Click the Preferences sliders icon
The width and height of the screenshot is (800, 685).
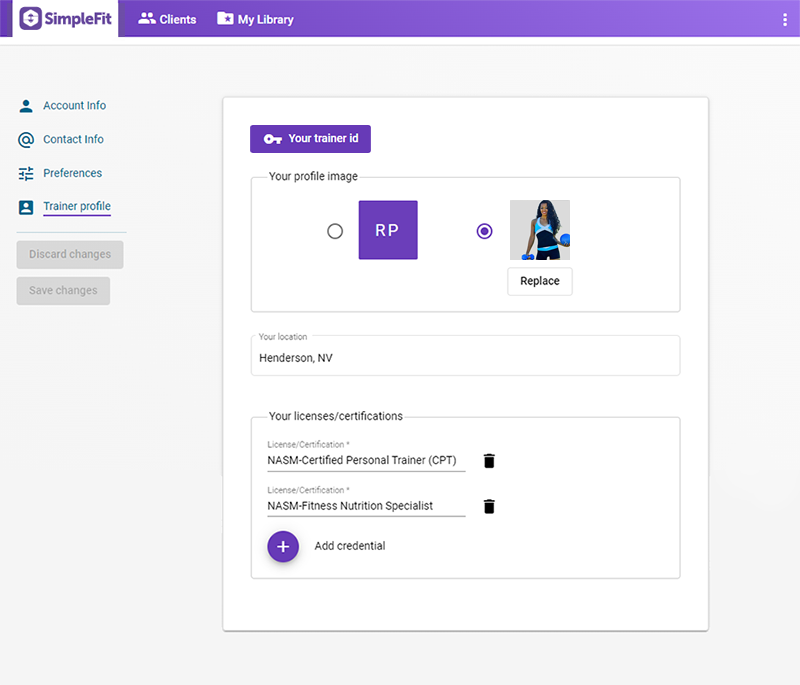click(x=26, y=173)
